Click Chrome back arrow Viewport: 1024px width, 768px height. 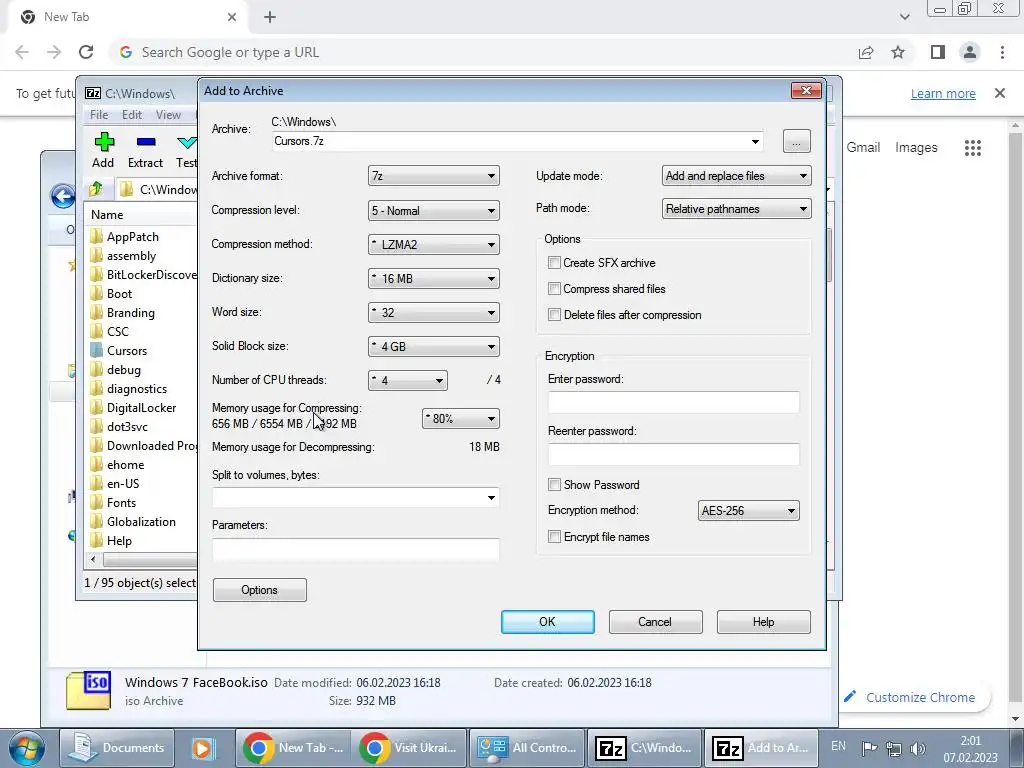coord(22,52)
